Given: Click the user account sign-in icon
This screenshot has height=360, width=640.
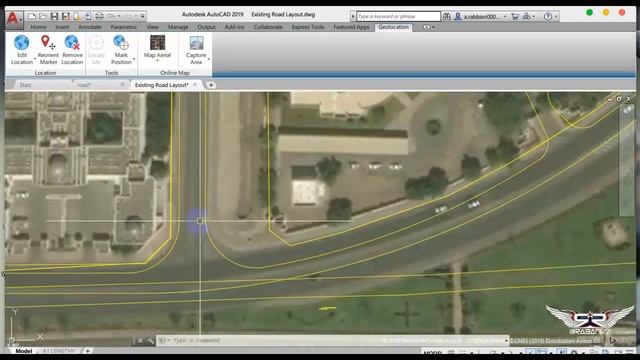Looking at the screenshot, I should click(458, 16).
